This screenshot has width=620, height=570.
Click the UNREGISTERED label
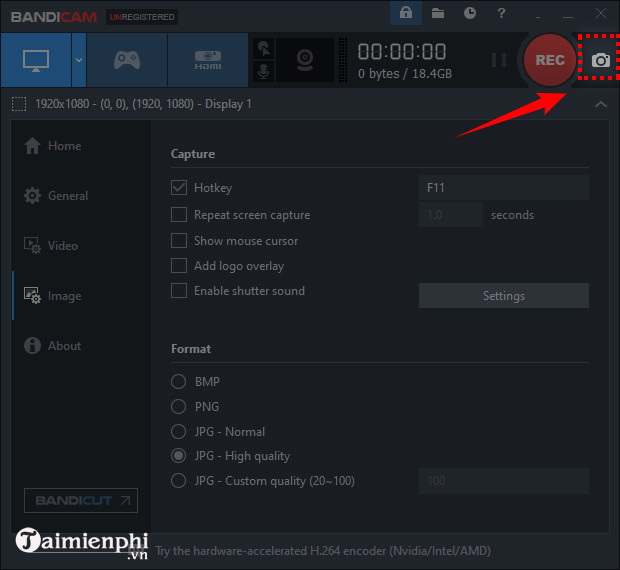coord(142,17)
